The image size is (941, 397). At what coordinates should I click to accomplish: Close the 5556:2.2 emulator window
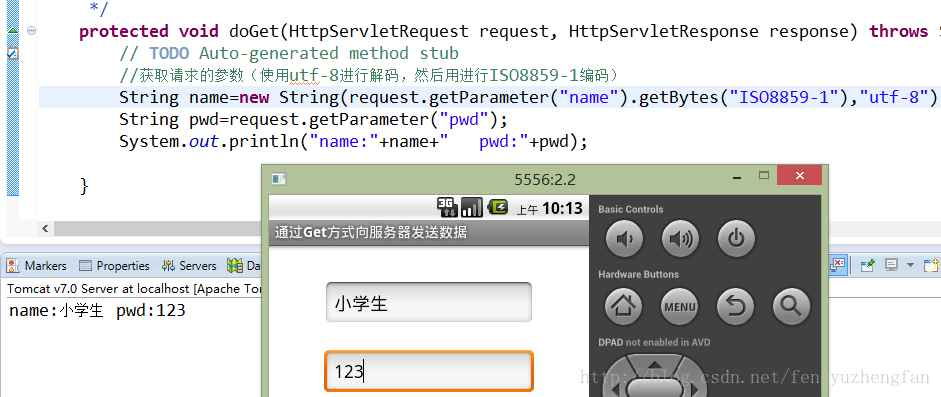click(799, 176)
